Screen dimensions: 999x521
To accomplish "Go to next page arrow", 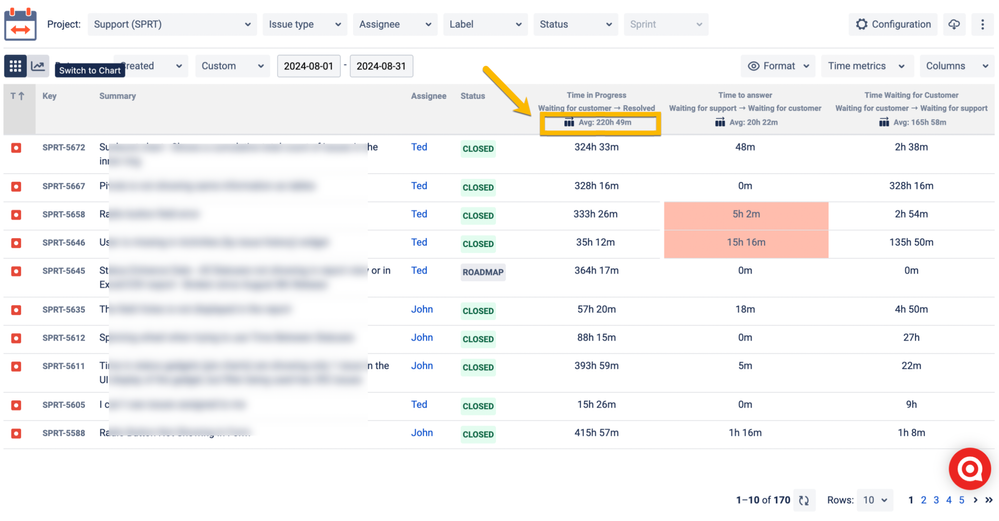I will [975, 500].
